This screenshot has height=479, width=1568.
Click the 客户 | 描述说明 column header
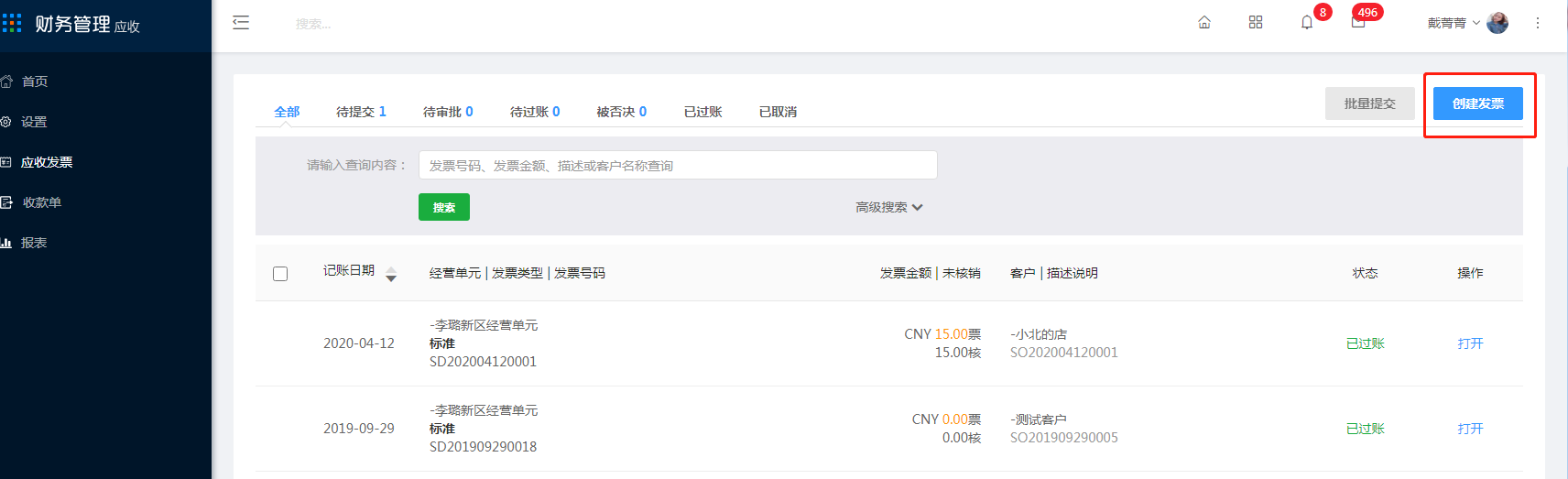click(1054, 273)
